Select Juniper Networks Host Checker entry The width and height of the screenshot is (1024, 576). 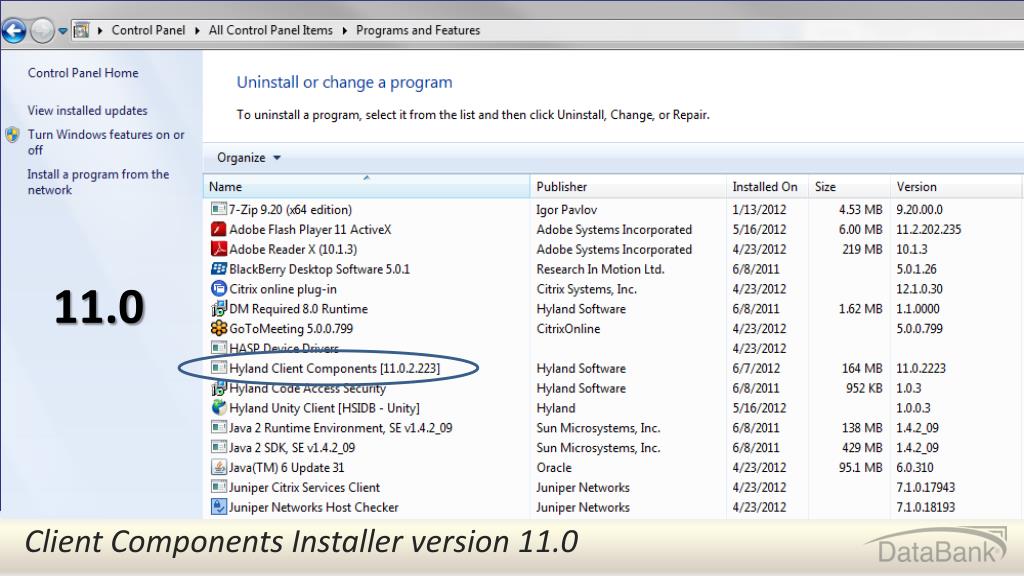(313, 507)
